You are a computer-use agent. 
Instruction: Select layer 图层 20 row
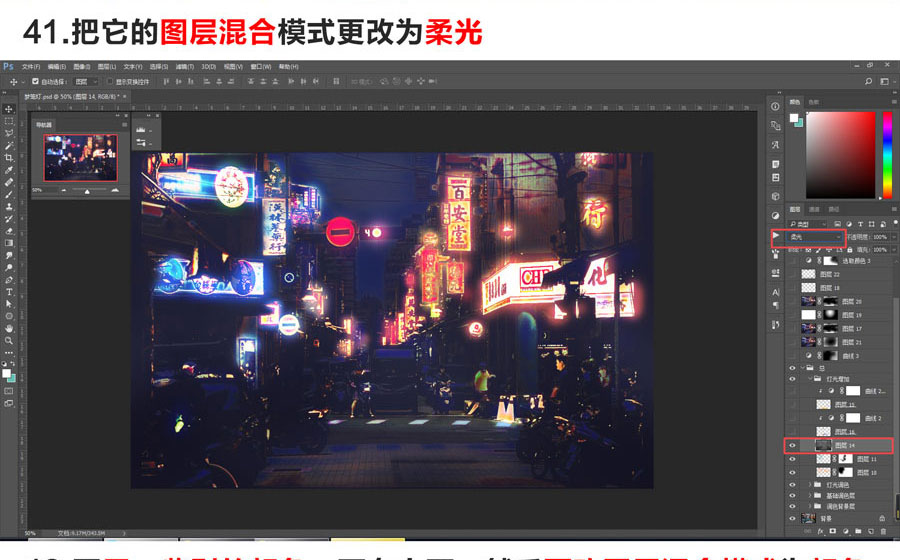[840, 301]
